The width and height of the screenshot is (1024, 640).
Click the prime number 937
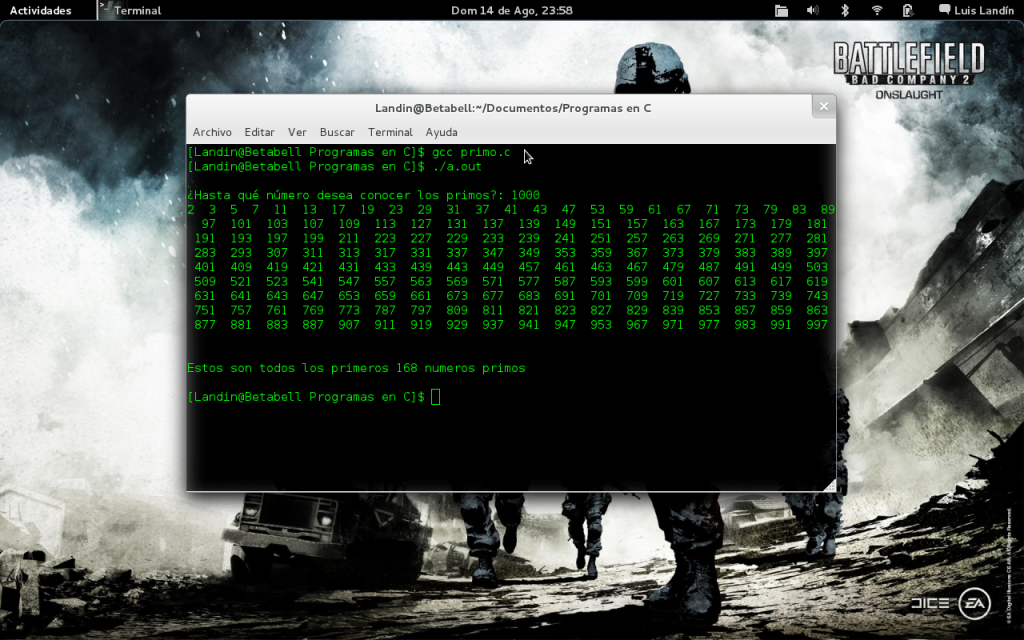point(492,325)
